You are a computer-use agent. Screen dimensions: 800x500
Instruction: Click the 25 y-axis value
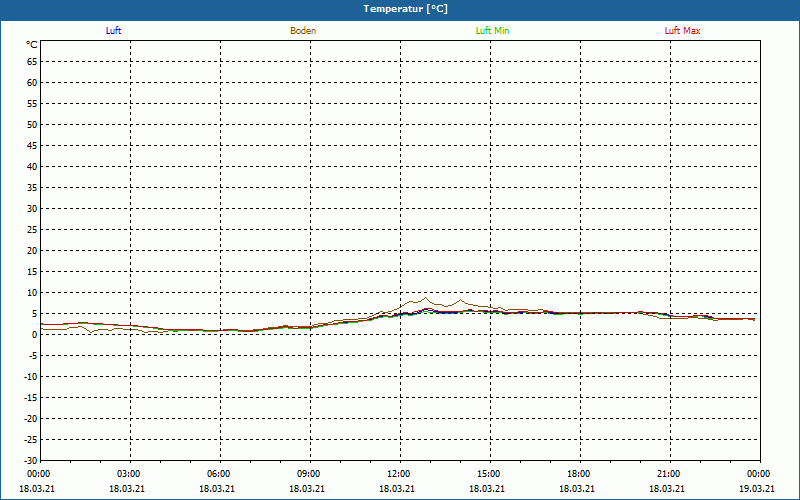tap(32, 230)
